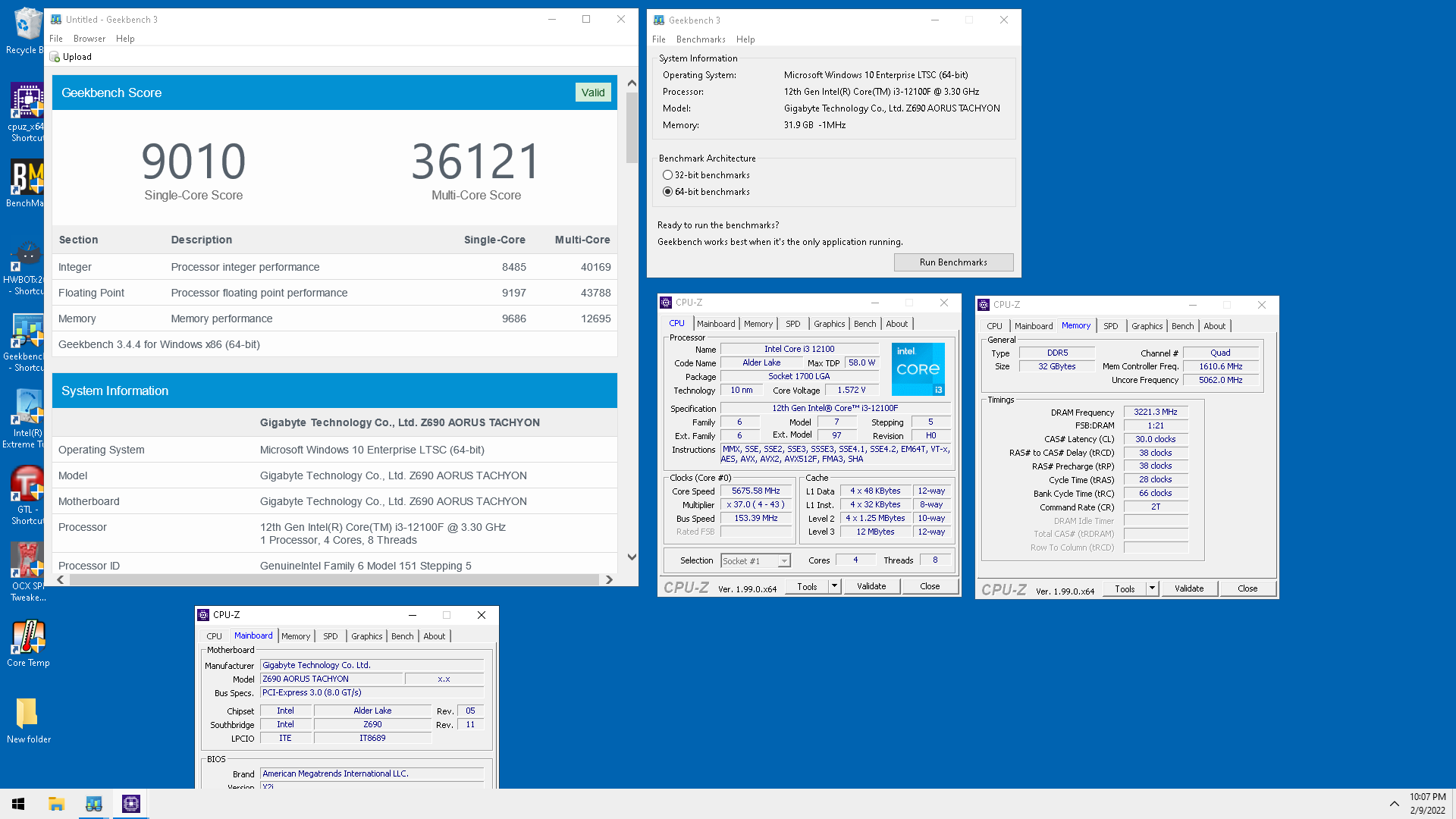Switch to CPU-Z taskbar icon
This screenshot has width=1456, height=819.
130,804
